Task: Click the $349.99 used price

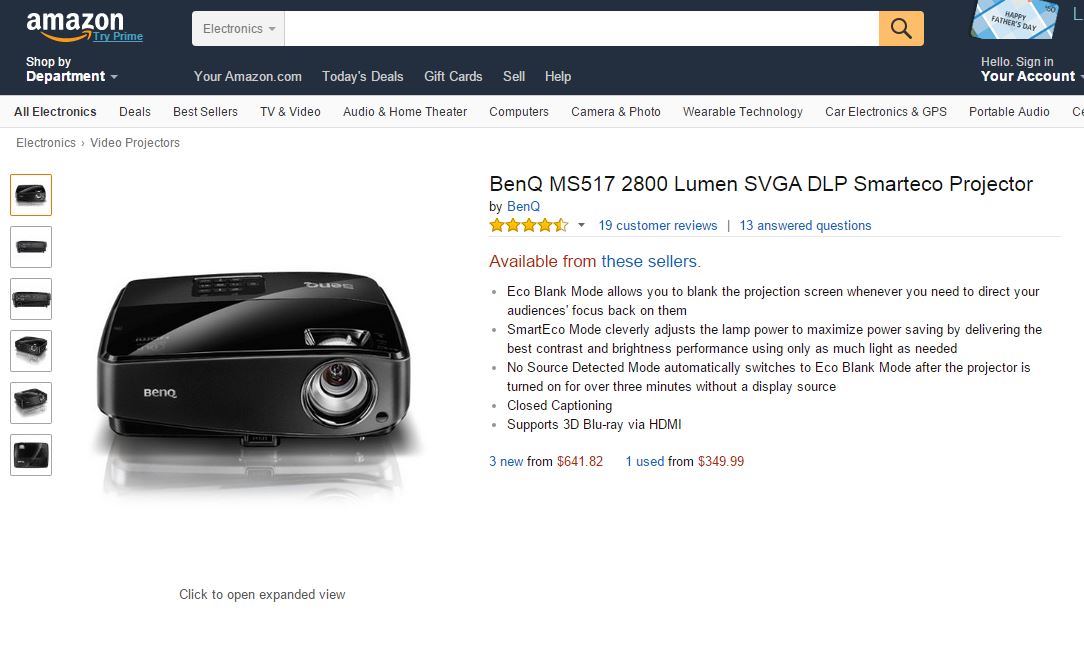Action: (721, 461)
